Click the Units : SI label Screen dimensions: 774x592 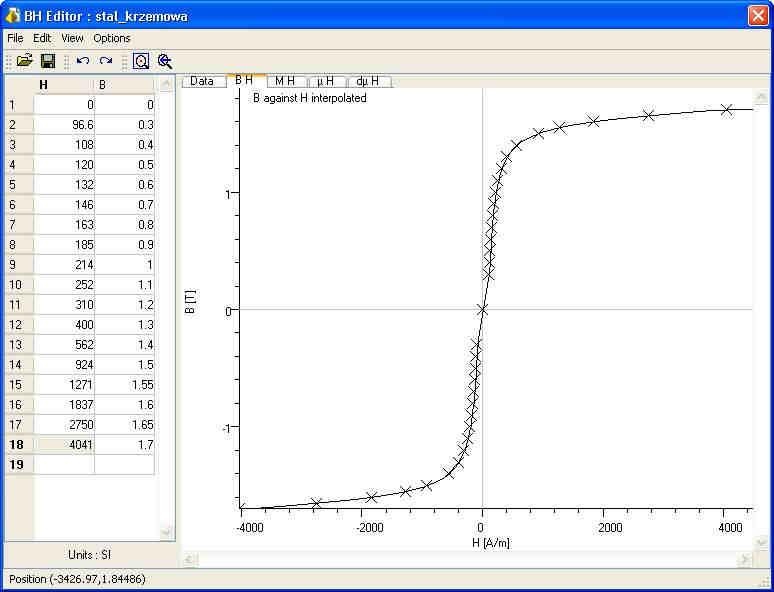(x=89, y=554)
